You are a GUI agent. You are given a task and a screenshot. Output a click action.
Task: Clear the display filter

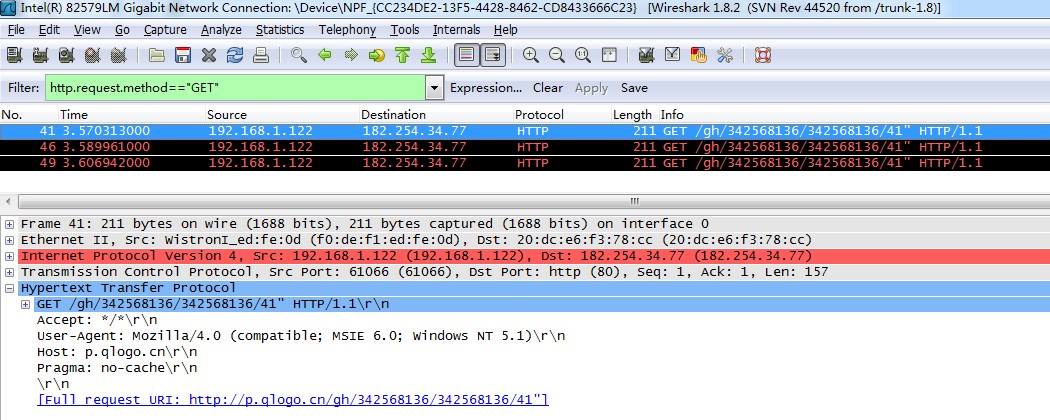(x=548, y=88)
